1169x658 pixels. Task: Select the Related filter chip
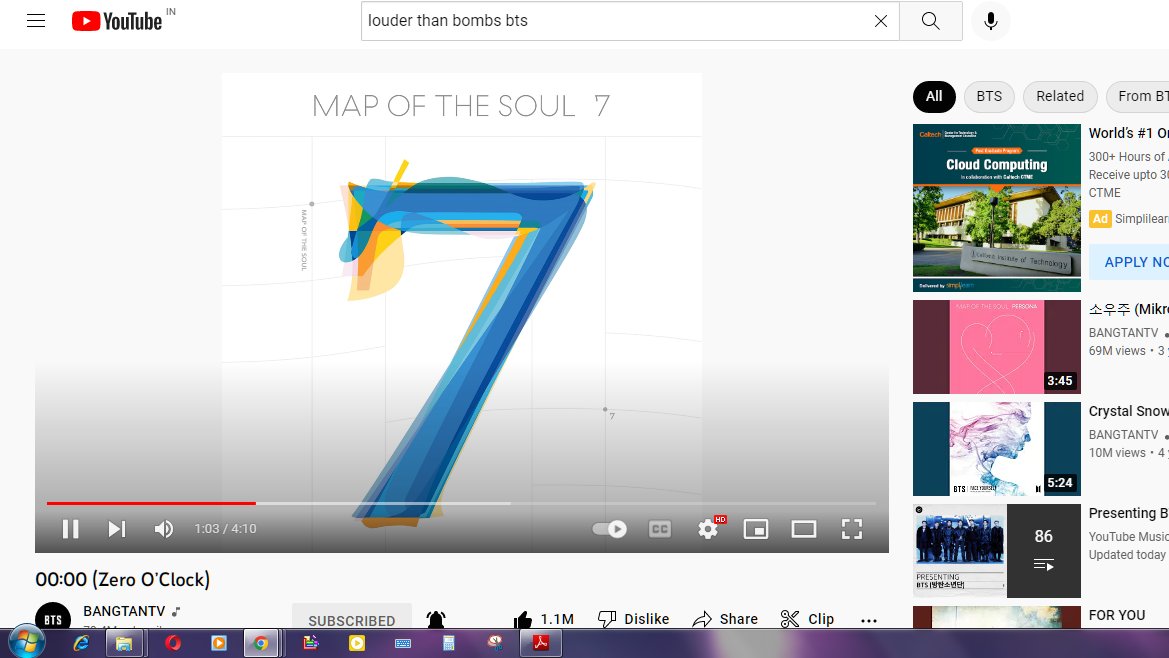coord(1059,97)
